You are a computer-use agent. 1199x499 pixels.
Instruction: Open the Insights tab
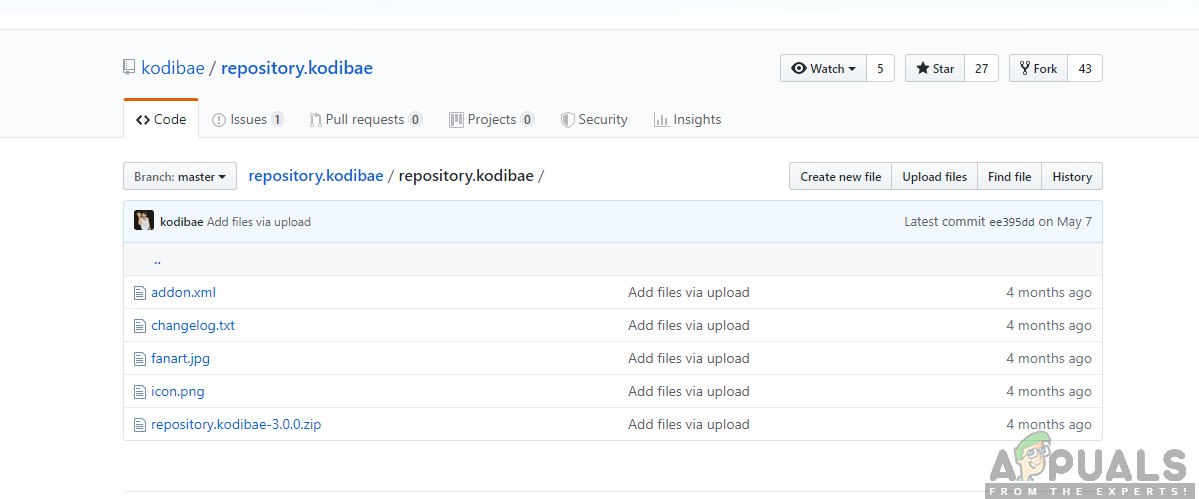[687, 119]
